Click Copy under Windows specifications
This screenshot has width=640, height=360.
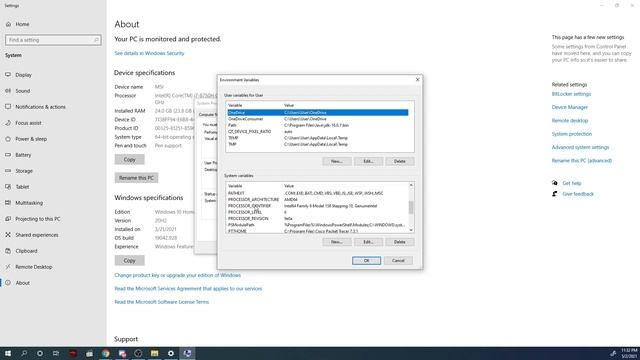click(x=129, y=260)
